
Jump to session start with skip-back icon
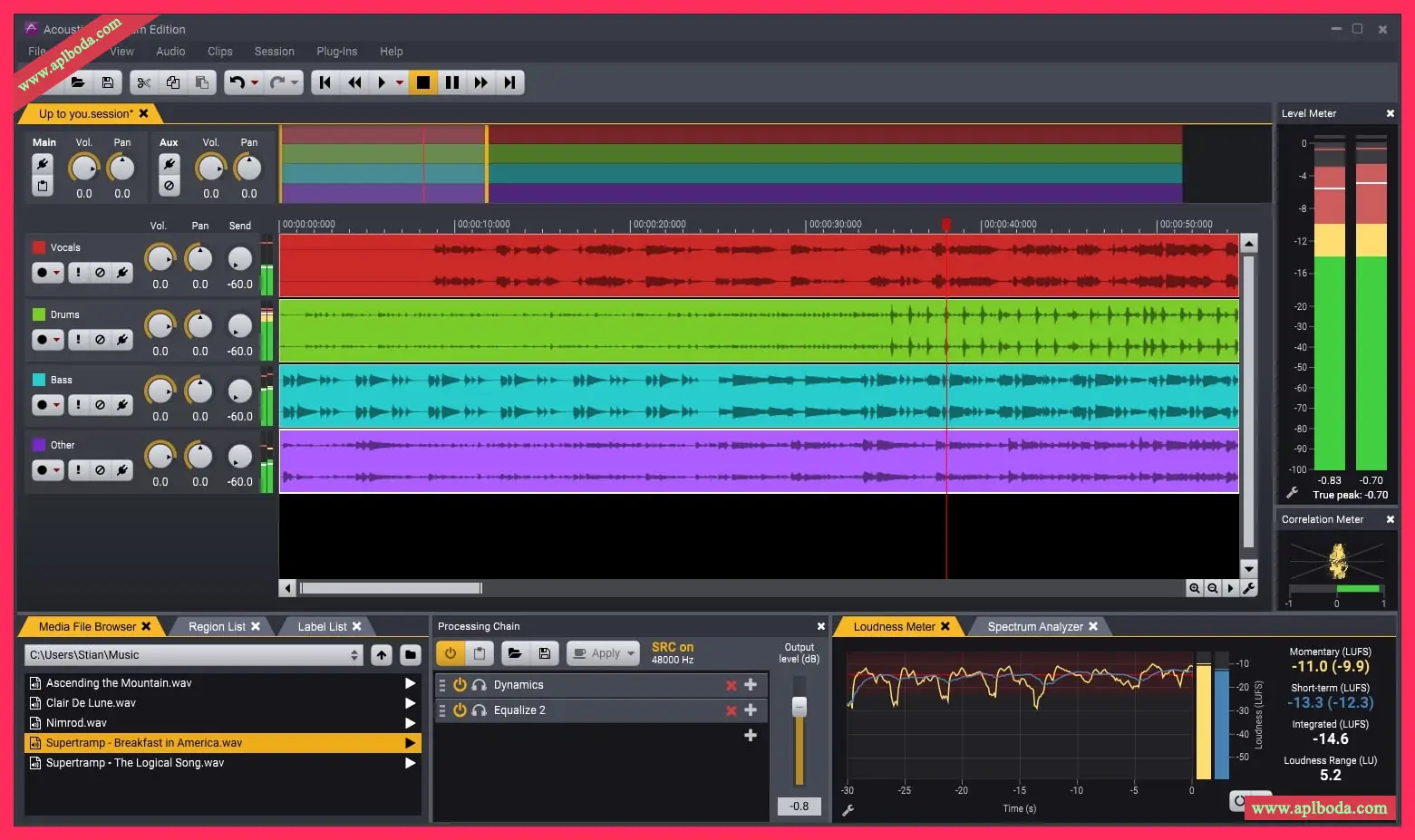(x=325, y=82)
